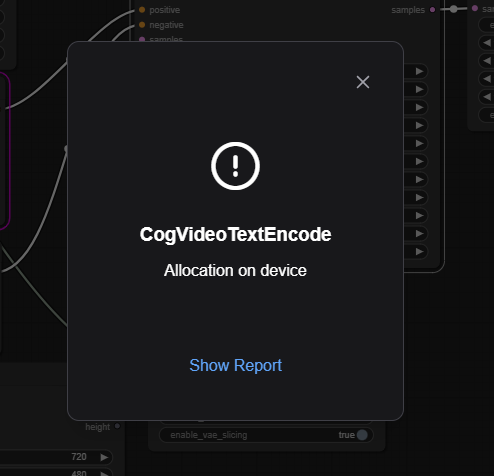Screen dimensions: 494x476
Task: Click the Allocation on device message
Action: point(235,270)
